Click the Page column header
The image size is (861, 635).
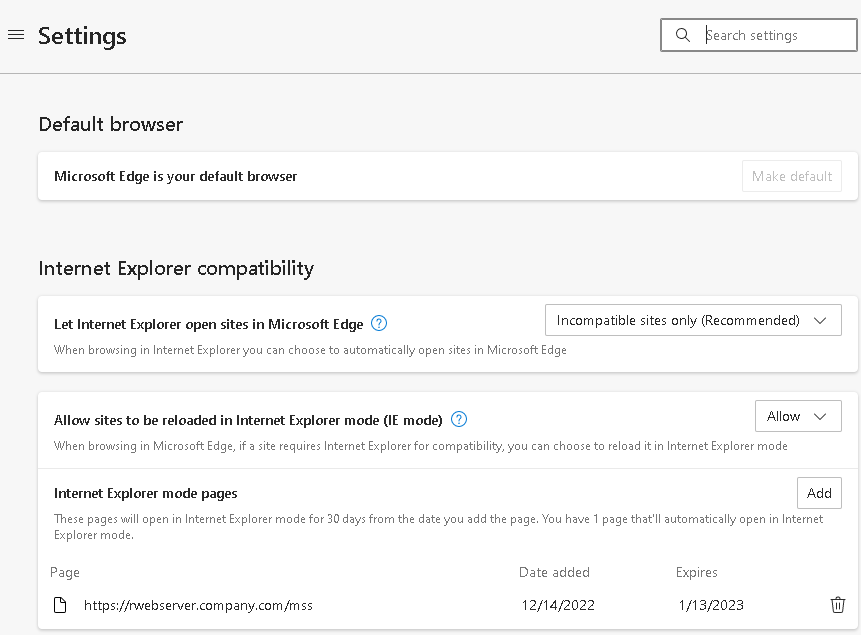pyautogui.click(x=64, y=572)
